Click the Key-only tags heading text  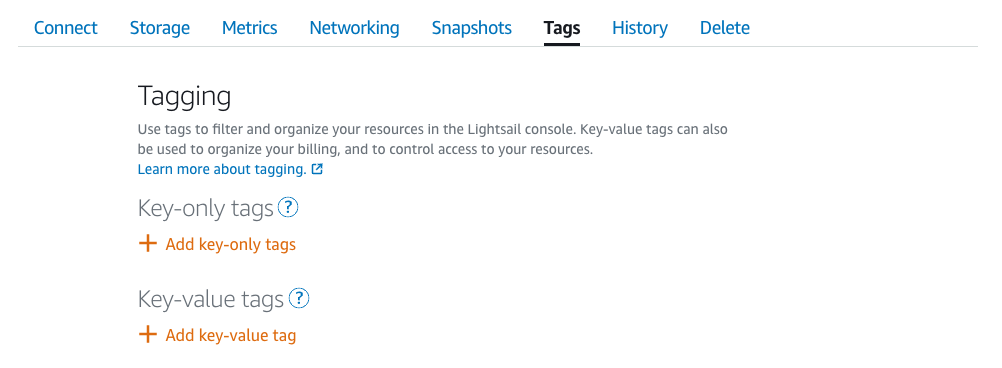(206, 208)
